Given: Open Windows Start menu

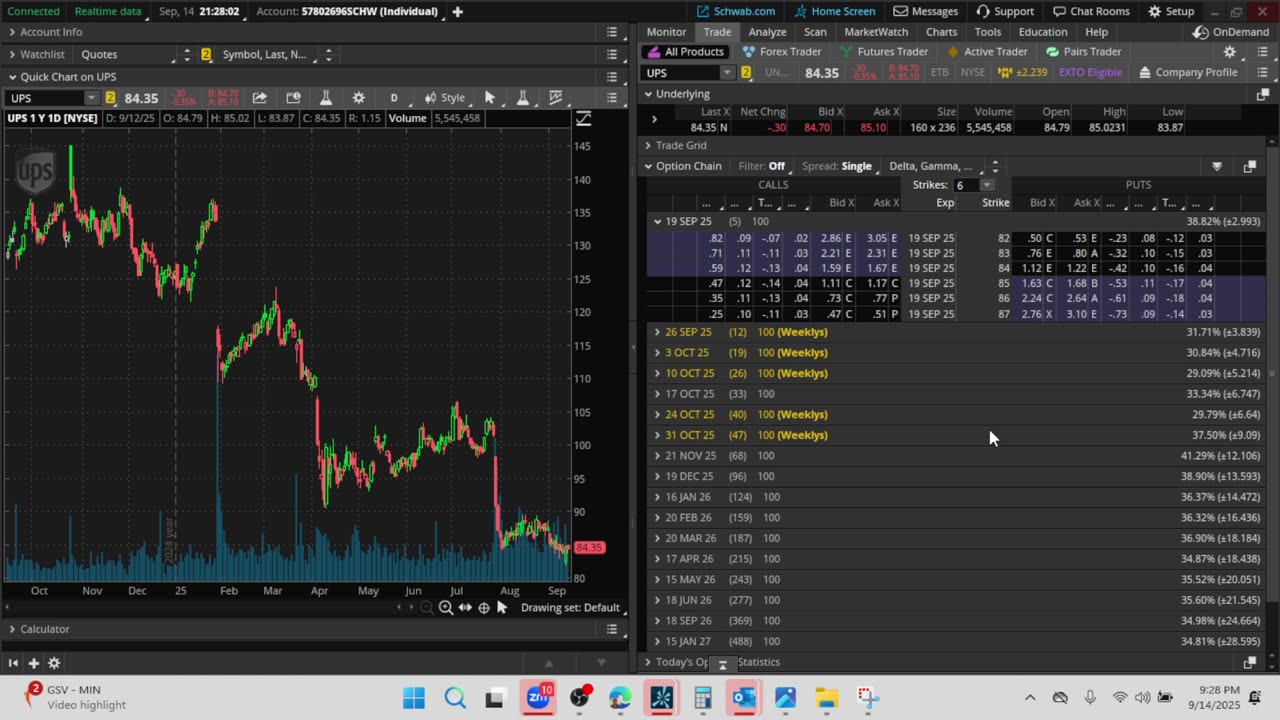Looking at the screenshot, I should 413,698.
